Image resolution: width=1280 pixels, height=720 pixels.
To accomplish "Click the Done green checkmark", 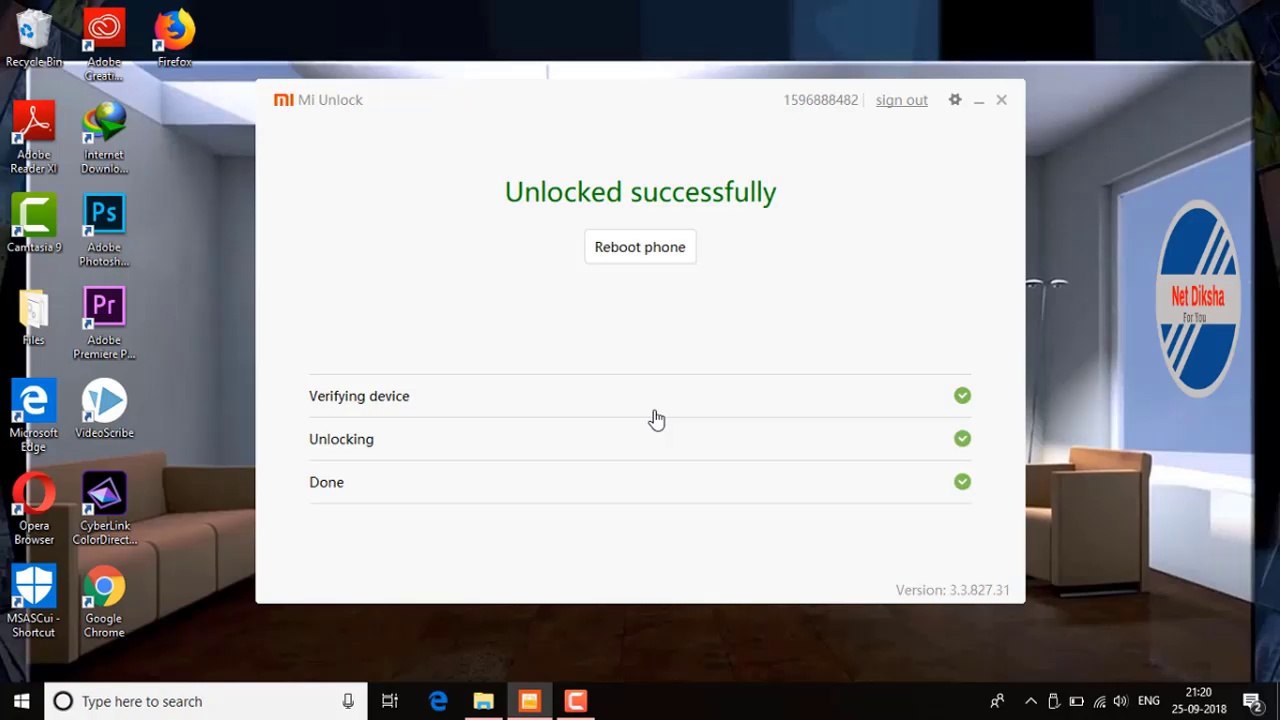I will point(962,482).
